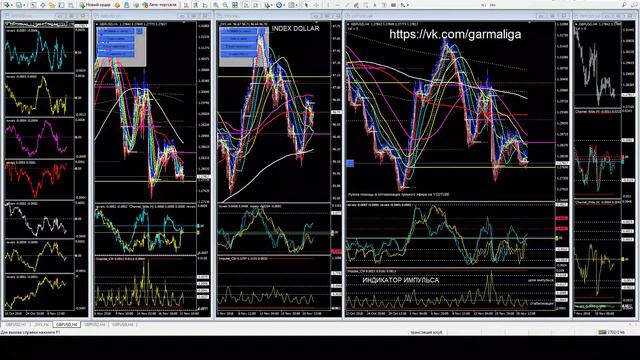
Task: Open MetaEditor via gold diamond icon
Action: (x=118, y=5)
